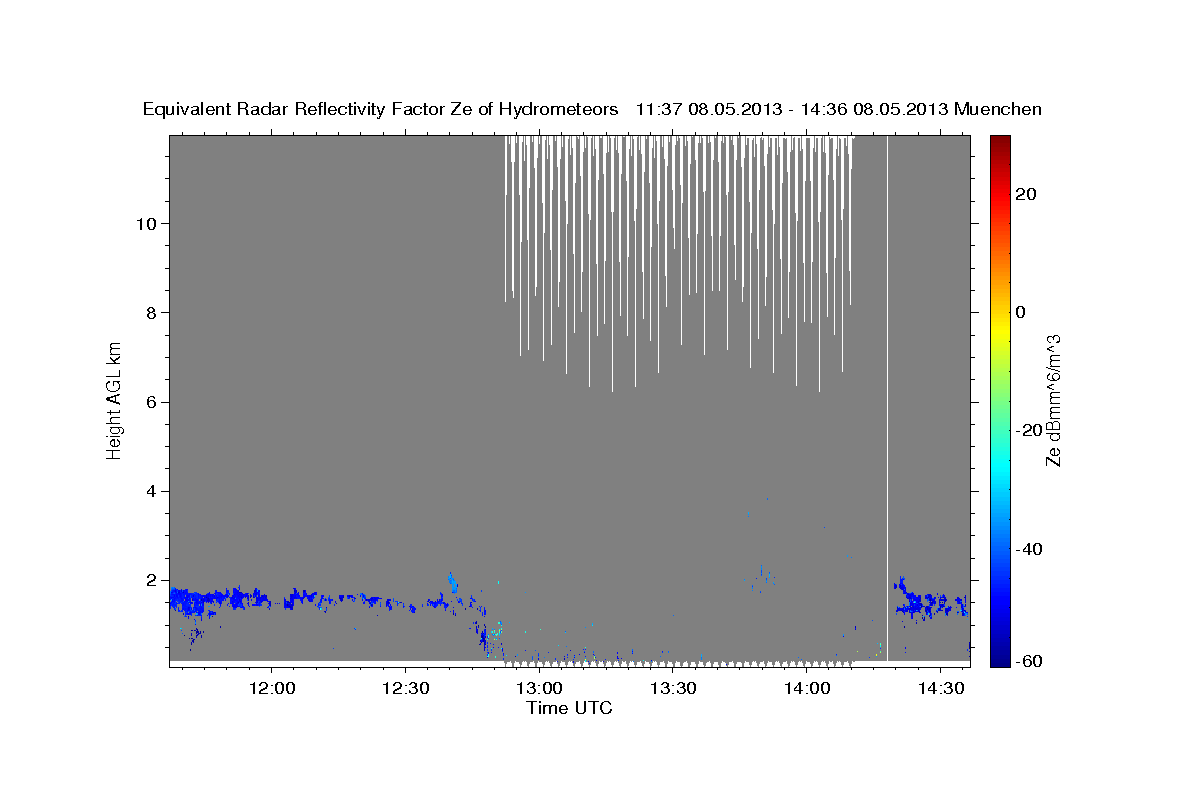Click the 12:00 time tick label
1200x800 pixels.
pyautogui.click(x=271, y=689)
